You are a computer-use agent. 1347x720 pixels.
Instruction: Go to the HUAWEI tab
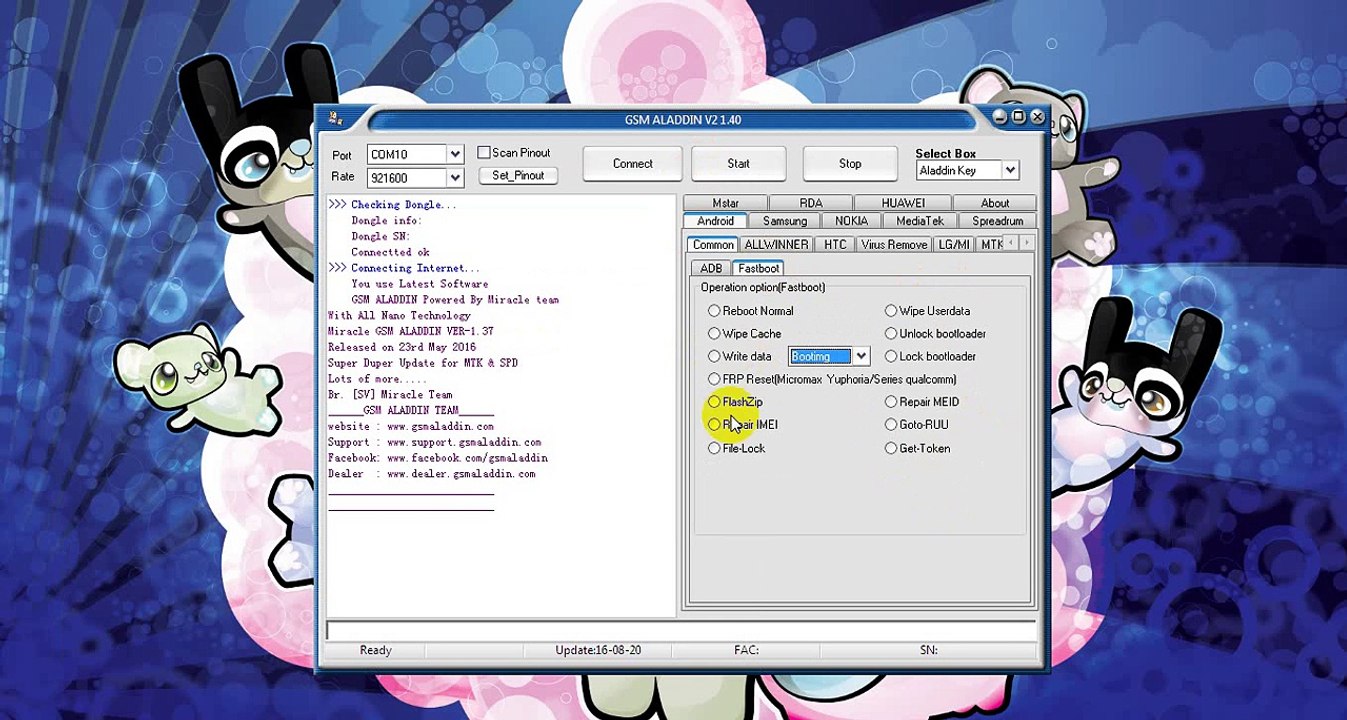[x=903, y=203]
